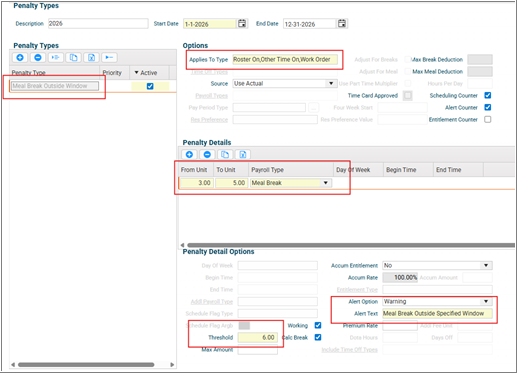This screenshot has width=517, height=373.
Task: Click the Payroll Type column header
Action: [x=267, y=170]
